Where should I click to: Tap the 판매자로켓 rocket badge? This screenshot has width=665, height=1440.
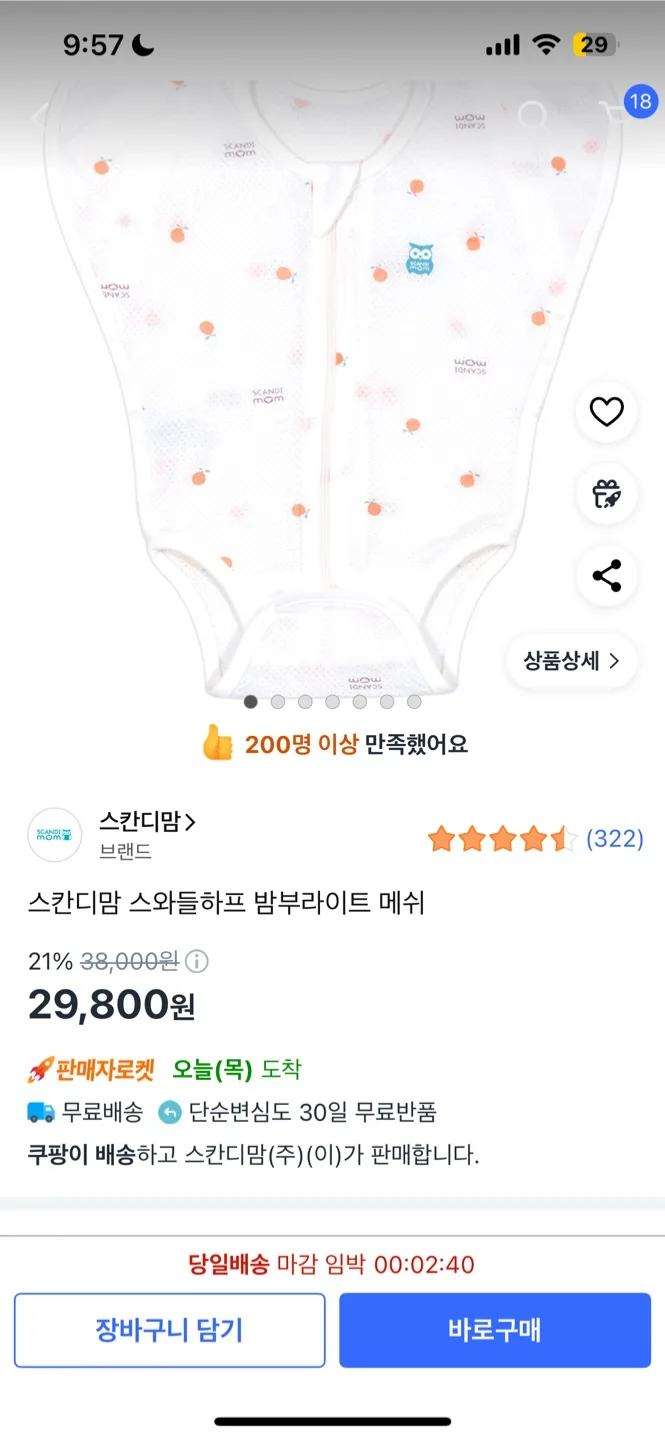91,1069
